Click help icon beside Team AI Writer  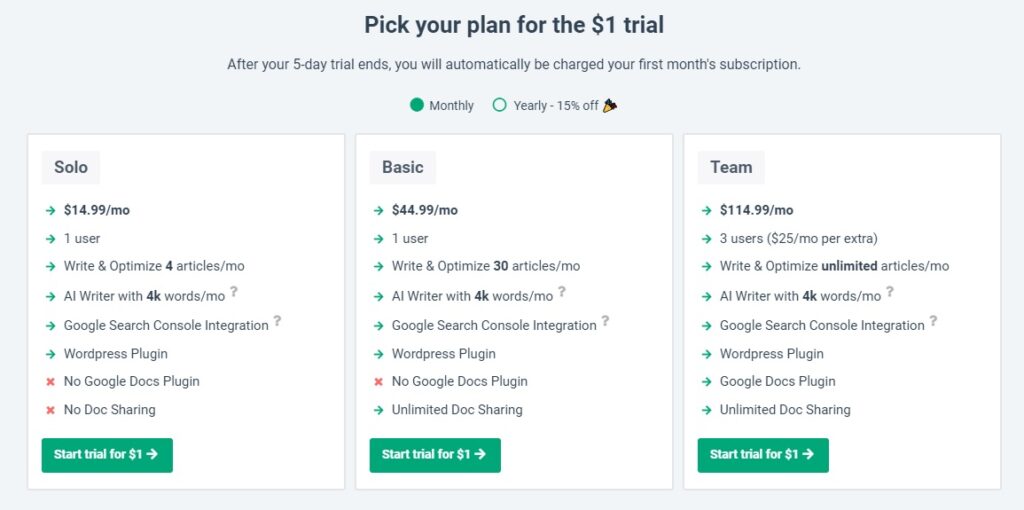pyautogui.click(x=889, y=292)
